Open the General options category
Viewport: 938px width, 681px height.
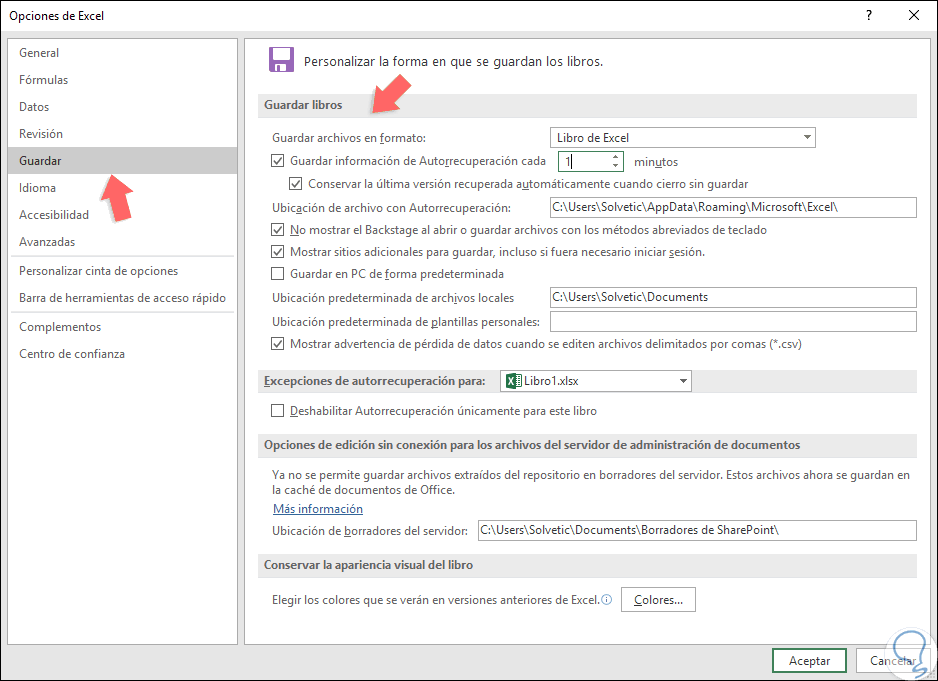point(123,53)
